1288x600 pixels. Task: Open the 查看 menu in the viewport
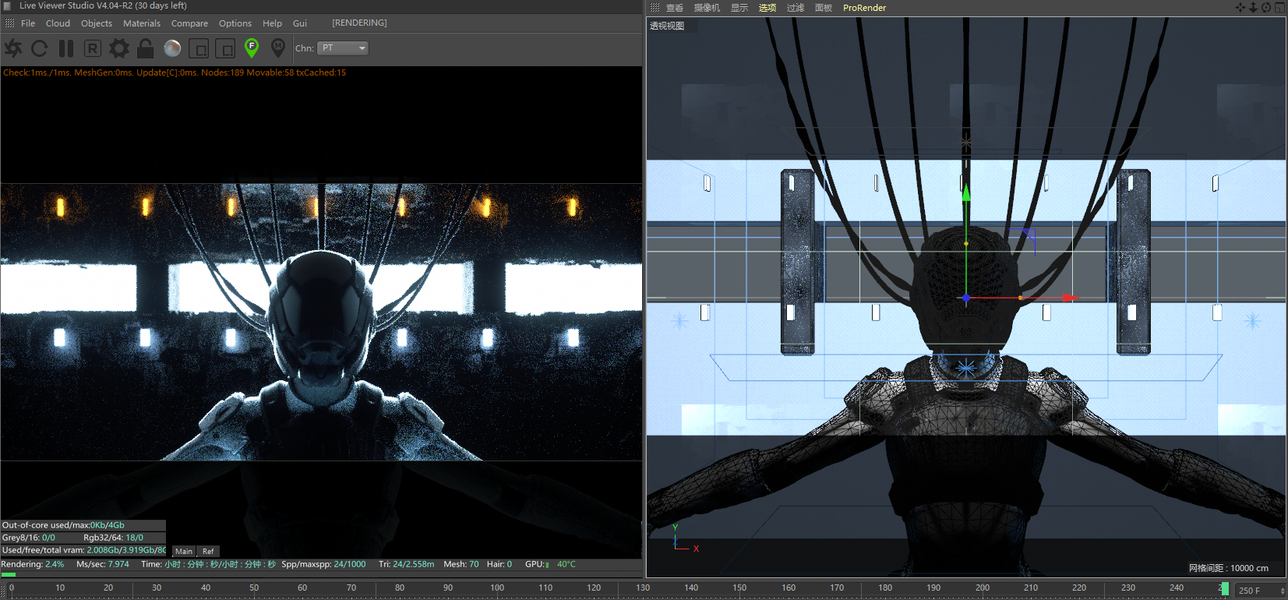(675, 8)
